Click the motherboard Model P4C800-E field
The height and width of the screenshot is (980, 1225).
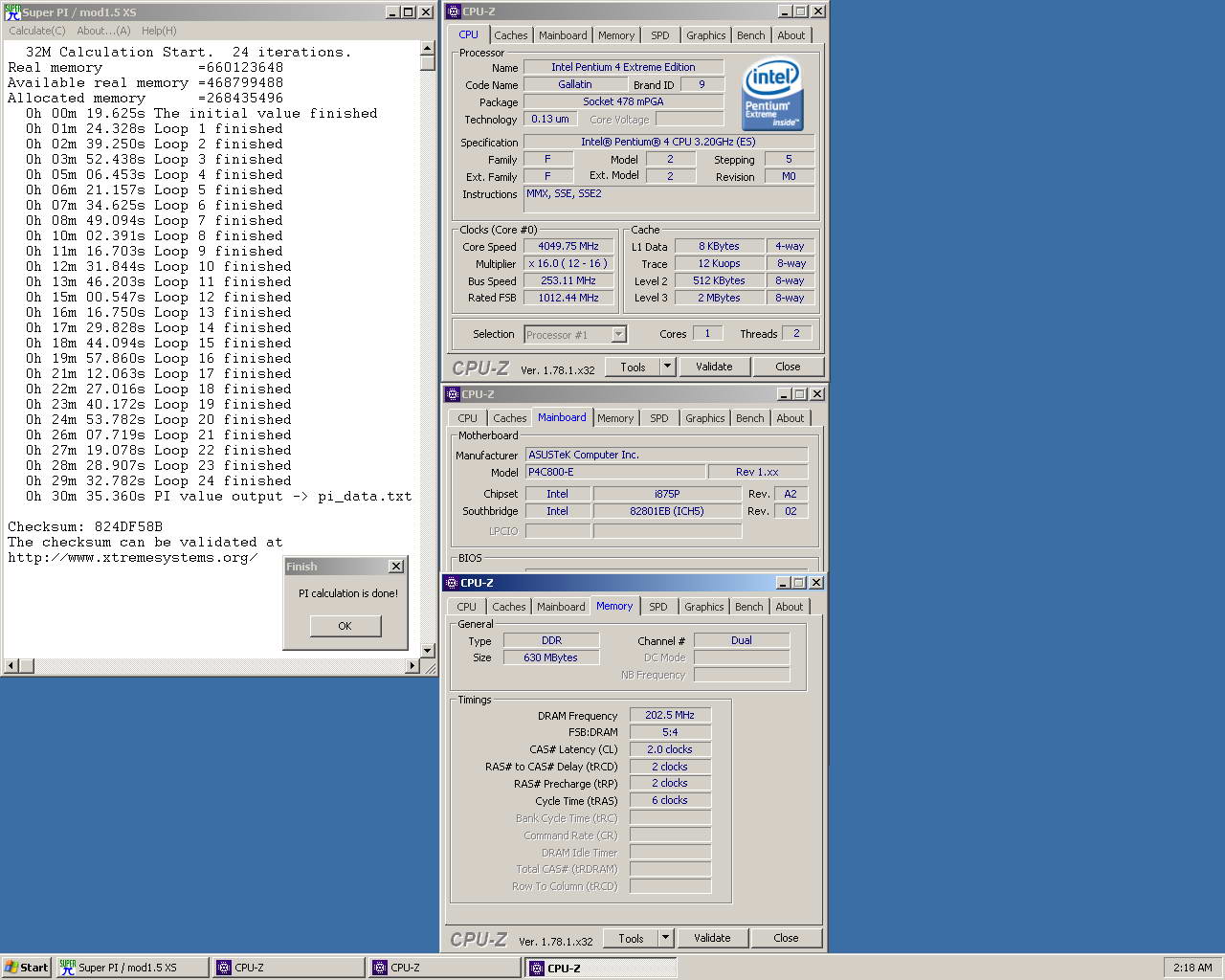614,472
